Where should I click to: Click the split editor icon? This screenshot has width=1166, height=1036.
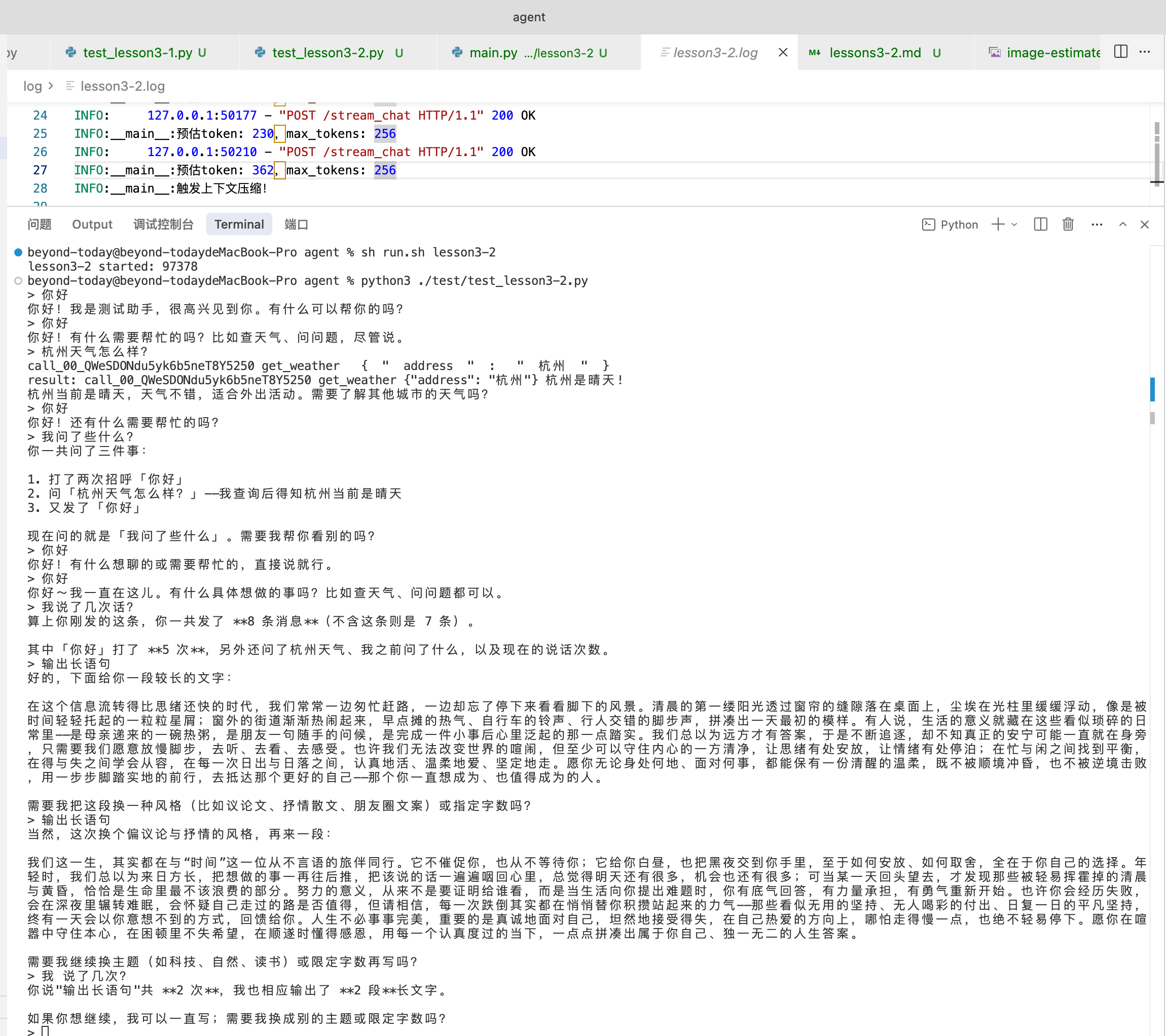(1120, 52)
